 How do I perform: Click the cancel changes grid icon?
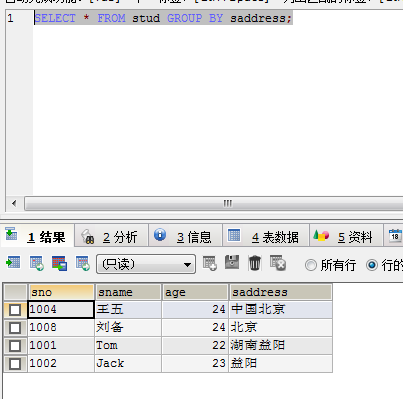pos(278,263)
